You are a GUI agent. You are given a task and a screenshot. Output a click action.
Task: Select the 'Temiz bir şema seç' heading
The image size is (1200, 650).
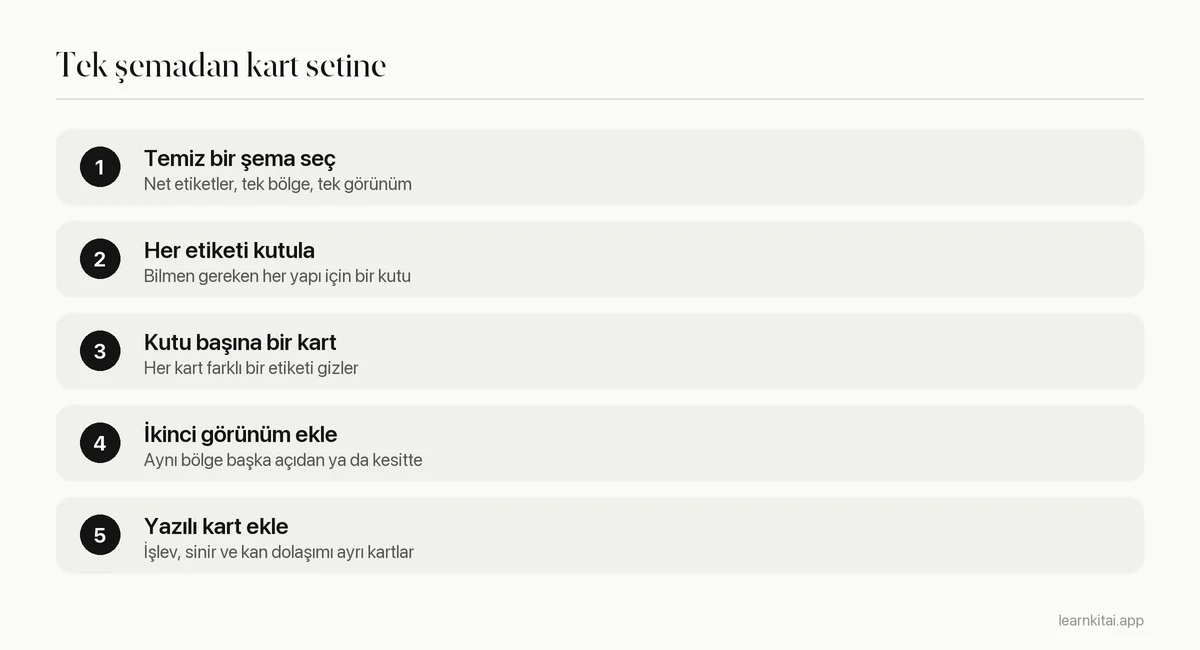coord(240,158)
